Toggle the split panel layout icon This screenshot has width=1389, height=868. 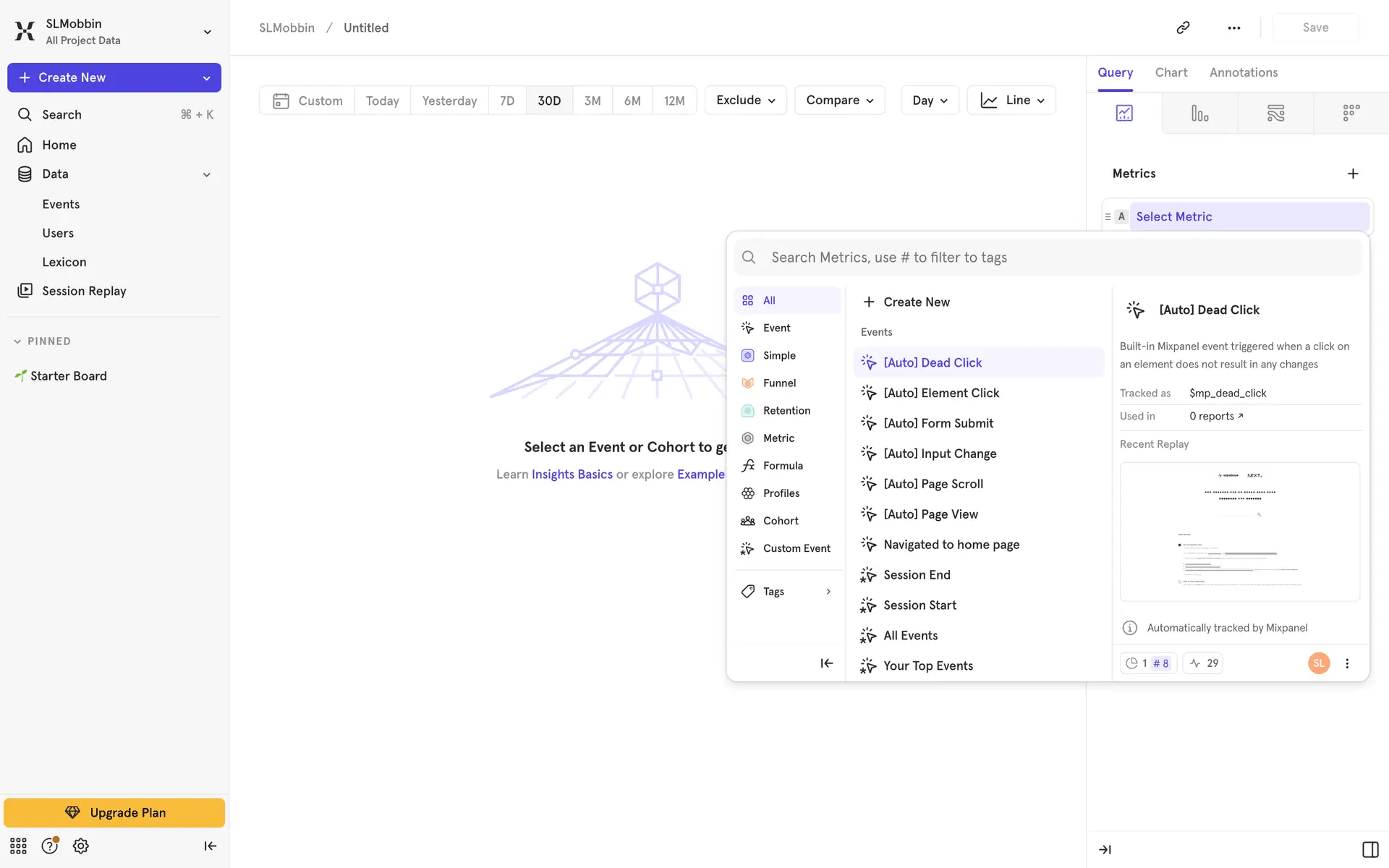[1369, 849]
